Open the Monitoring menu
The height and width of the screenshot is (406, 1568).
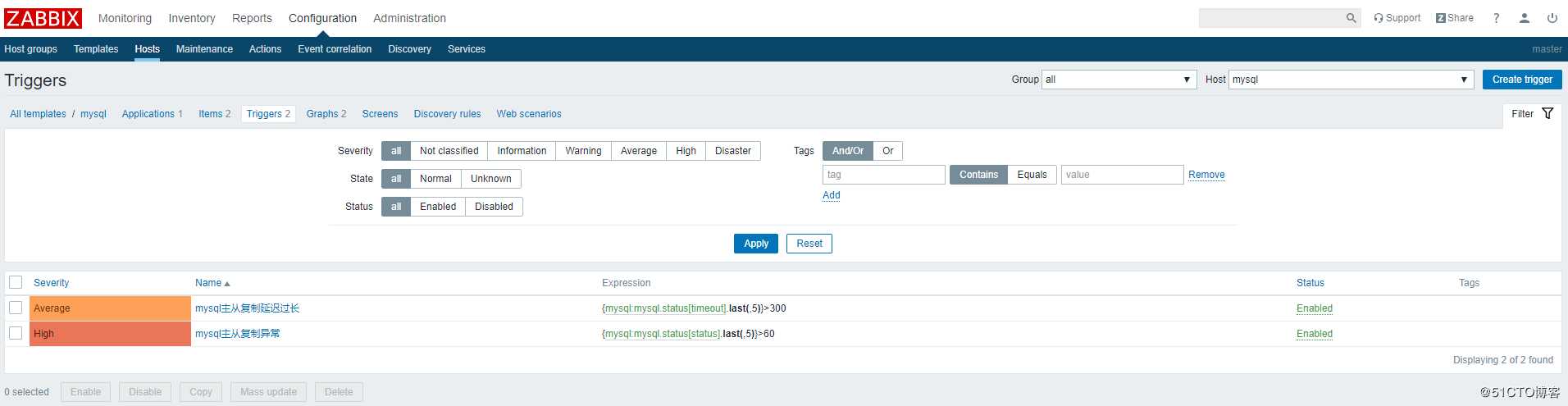[125, 18]
